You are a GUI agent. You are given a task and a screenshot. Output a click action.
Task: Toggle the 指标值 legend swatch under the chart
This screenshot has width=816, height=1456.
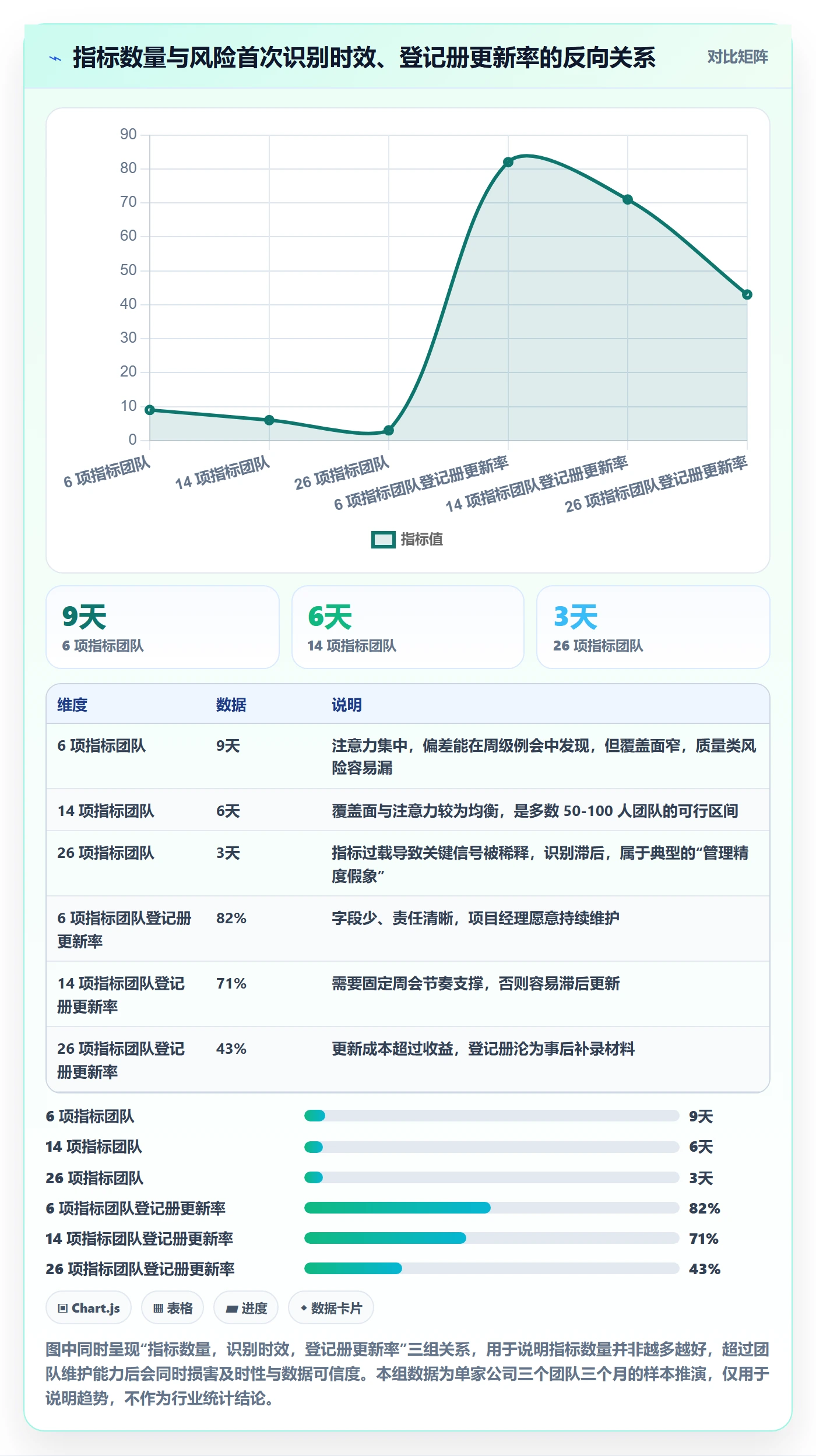tap(384, 540)
